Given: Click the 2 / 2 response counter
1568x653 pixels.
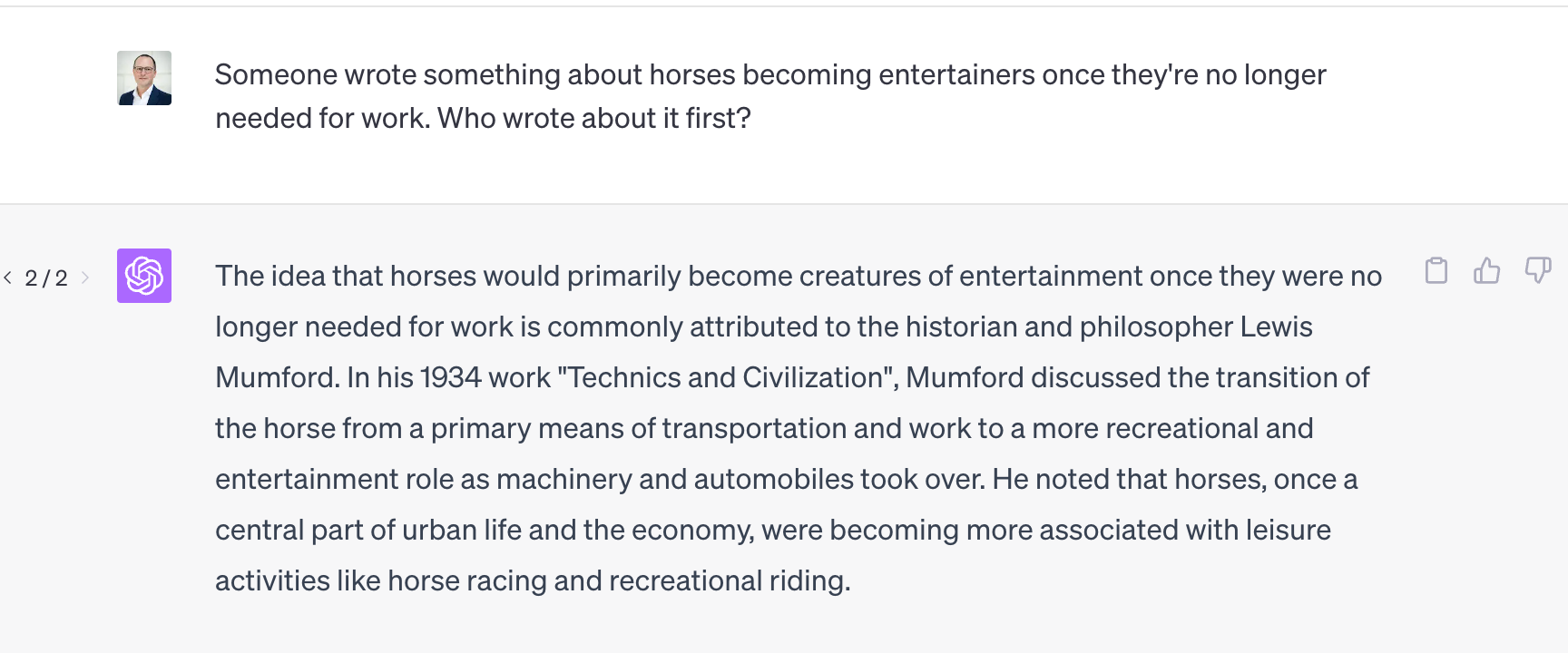Looking at the screenshot, I should pos(46,278).
